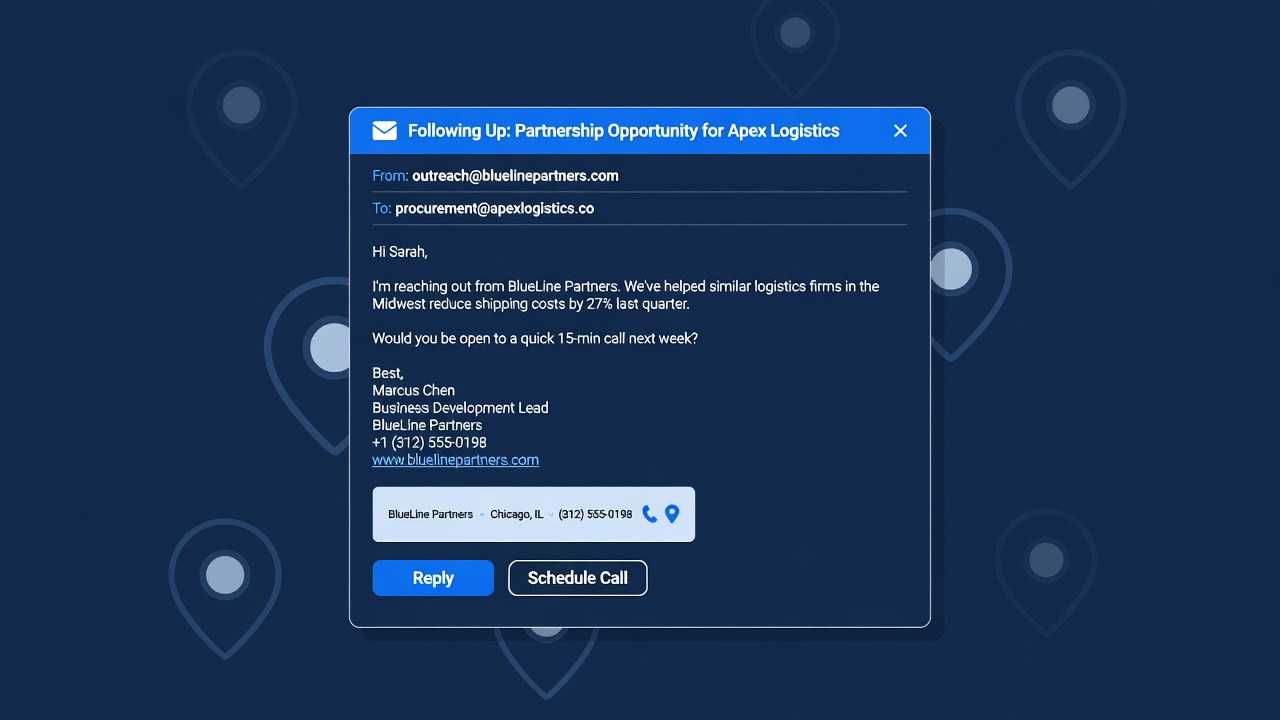Close the email dialog with X
The width and height of the screenshot is (1280, 720).
(x=900, y=131)
